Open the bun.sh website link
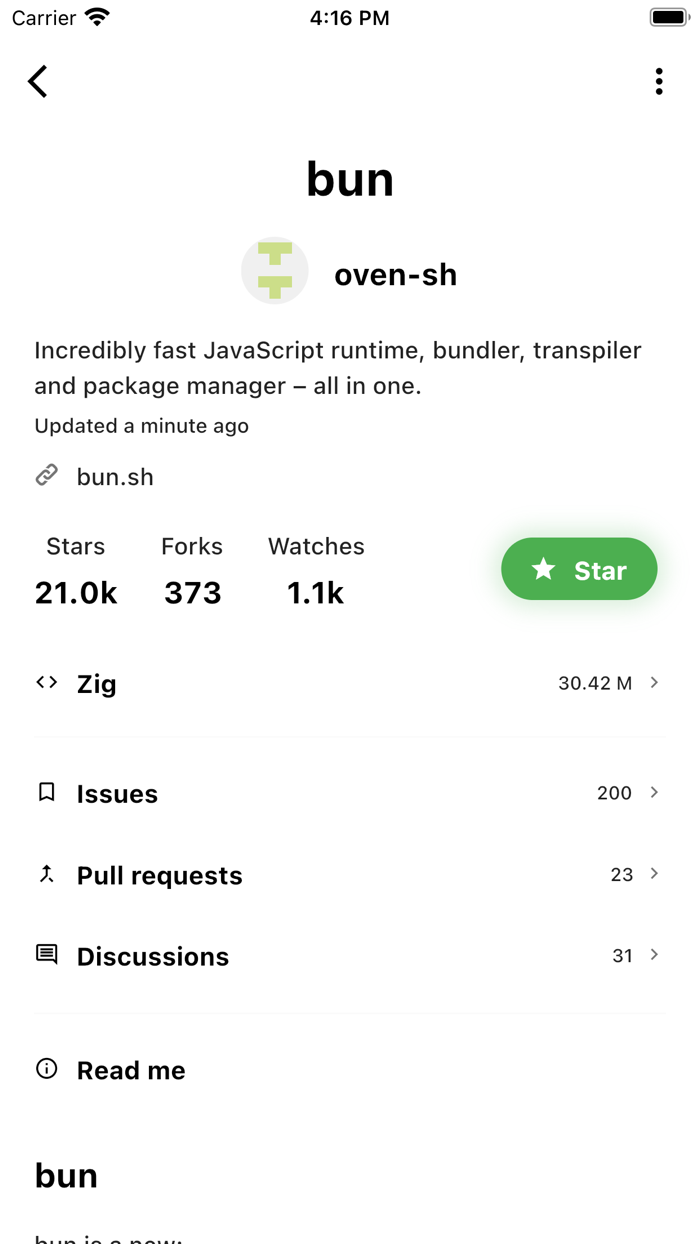The height and width of the screenshot is (1244, 700). (x=115, y=476)
